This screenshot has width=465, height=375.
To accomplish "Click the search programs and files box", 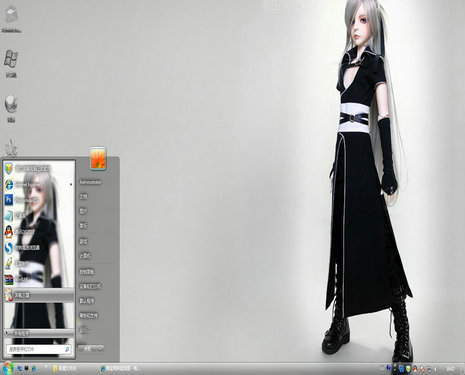I will [39, 349].
